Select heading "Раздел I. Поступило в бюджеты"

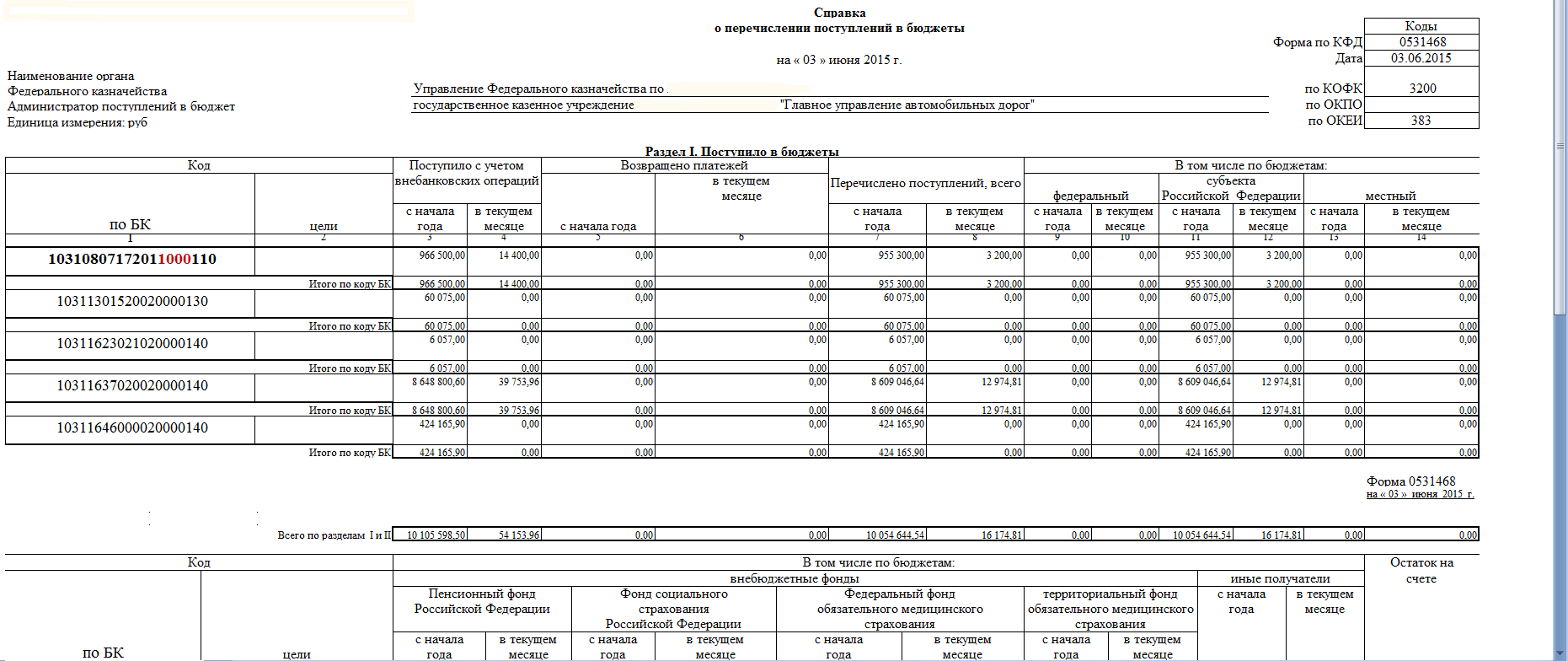click(x=742, y=152)
